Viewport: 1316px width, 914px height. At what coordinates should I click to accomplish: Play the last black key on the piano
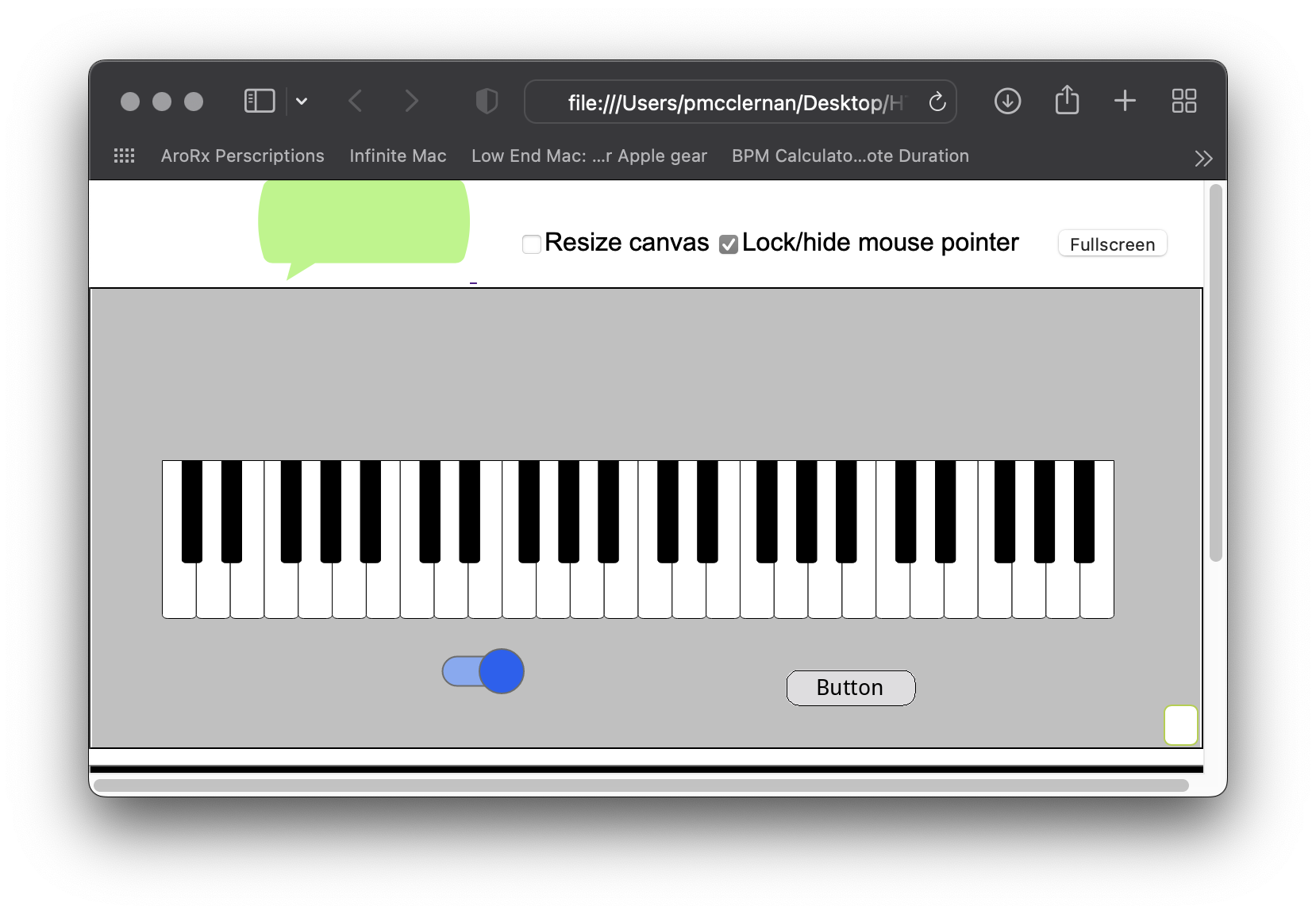[x=1084, y=512]
